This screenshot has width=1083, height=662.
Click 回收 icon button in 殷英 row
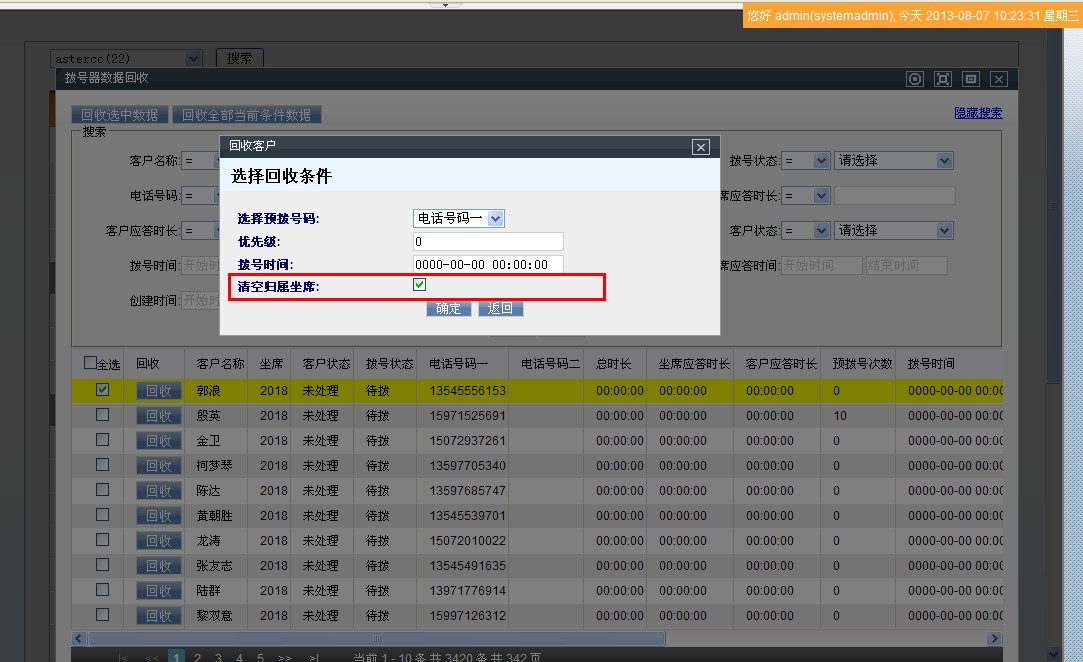tap(159, 416)
